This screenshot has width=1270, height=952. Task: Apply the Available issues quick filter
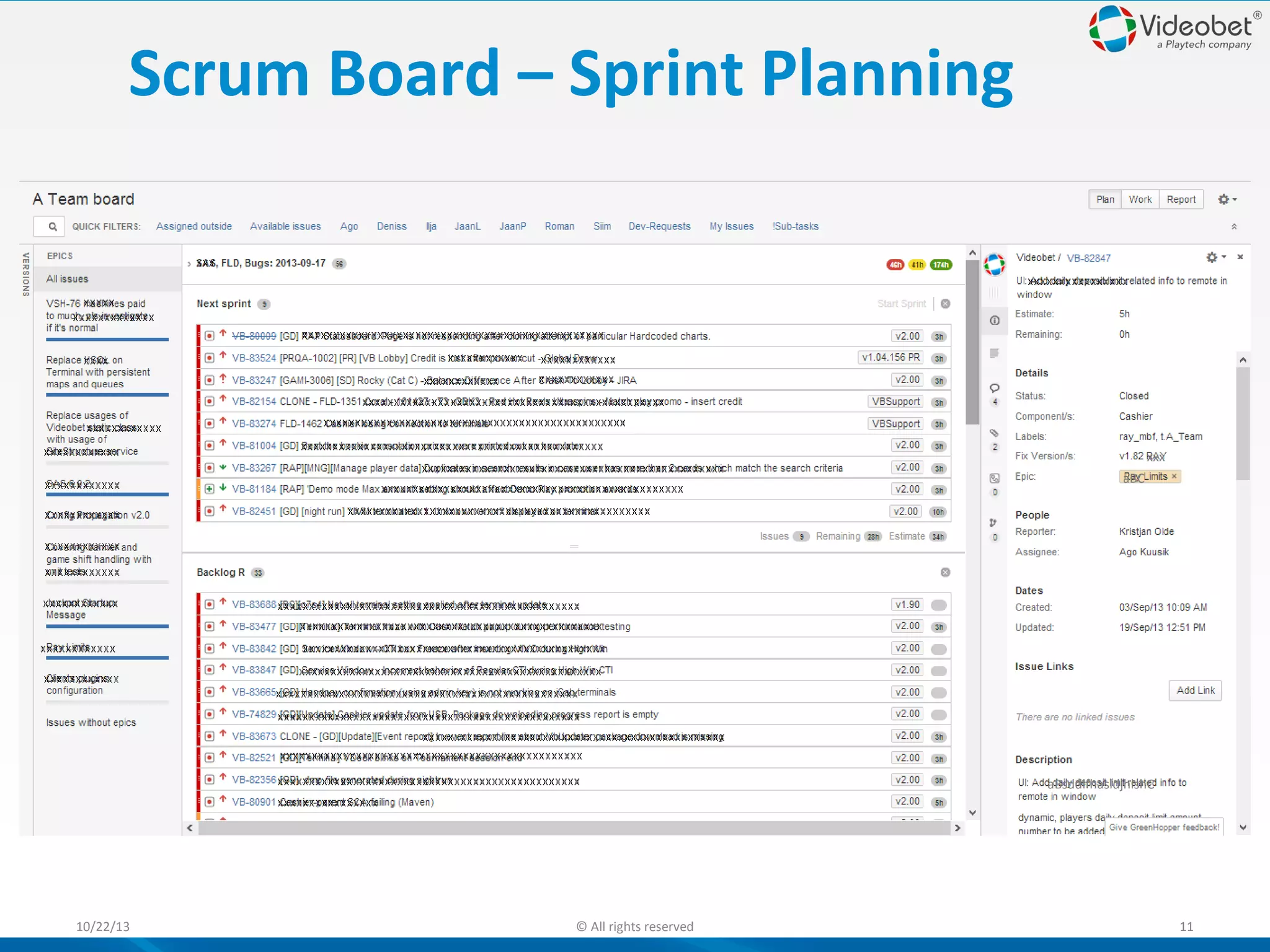tap(285, 227)
